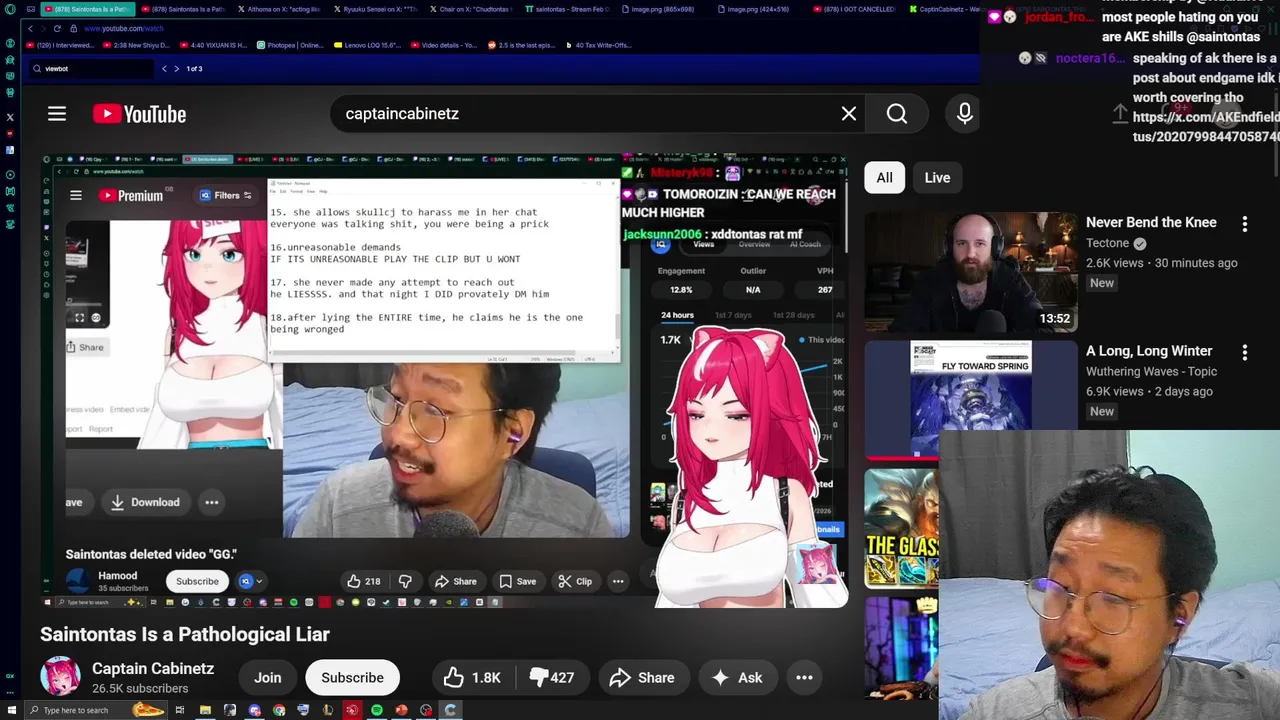Switch to Ryuuku Sensei on X tab
This screenshot has height=720, width=1280.
click(378, 9)
